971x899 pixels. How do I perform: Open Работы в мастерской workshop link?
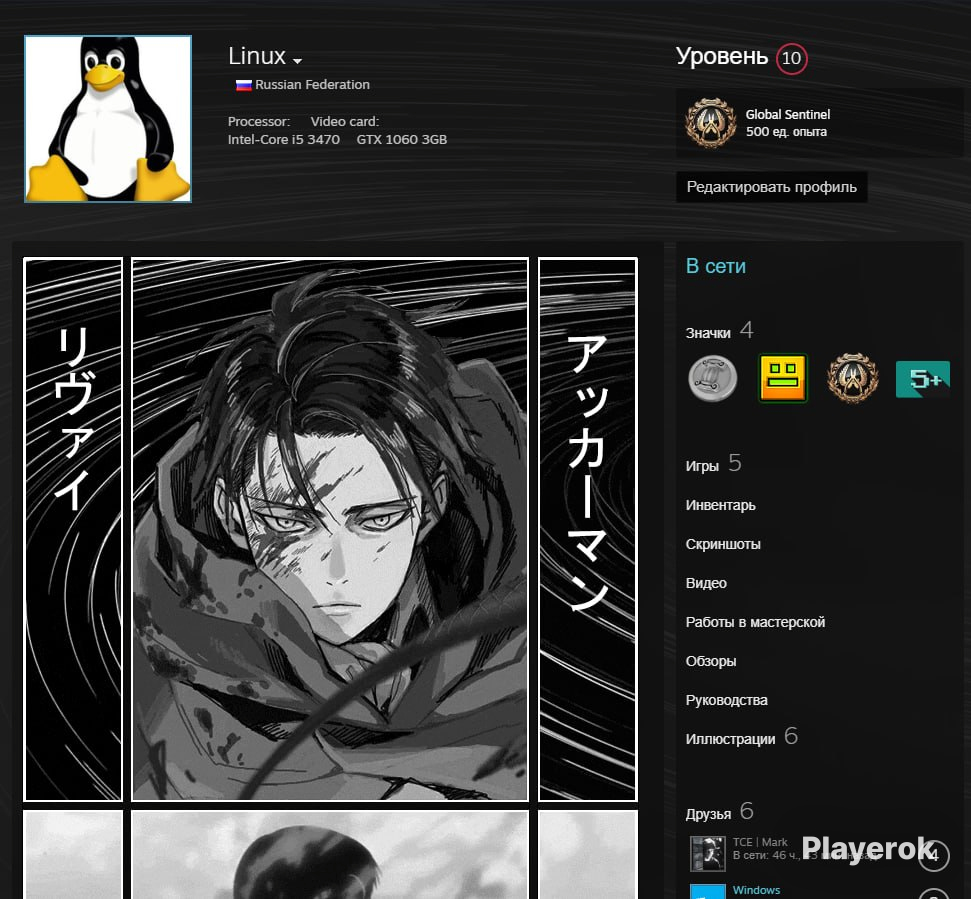click(755, 622)
